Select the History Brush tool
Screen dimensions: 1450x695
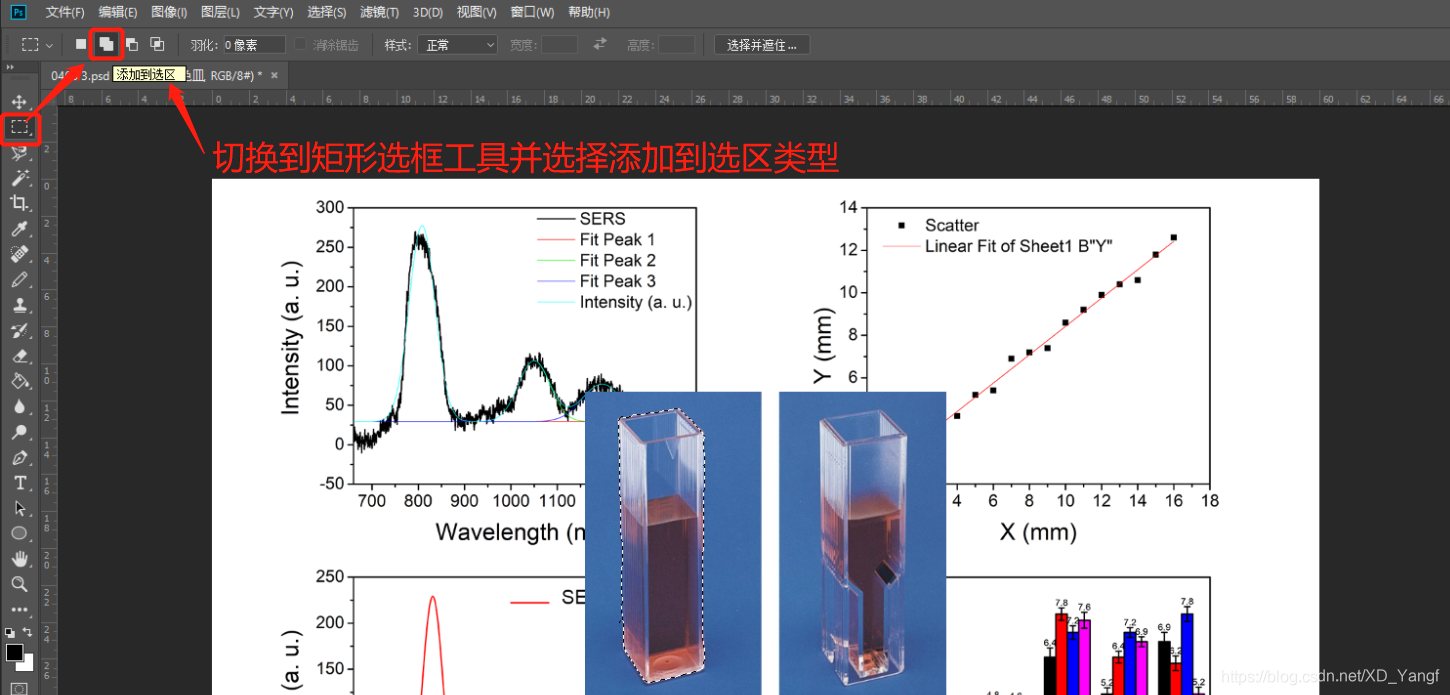19,331
